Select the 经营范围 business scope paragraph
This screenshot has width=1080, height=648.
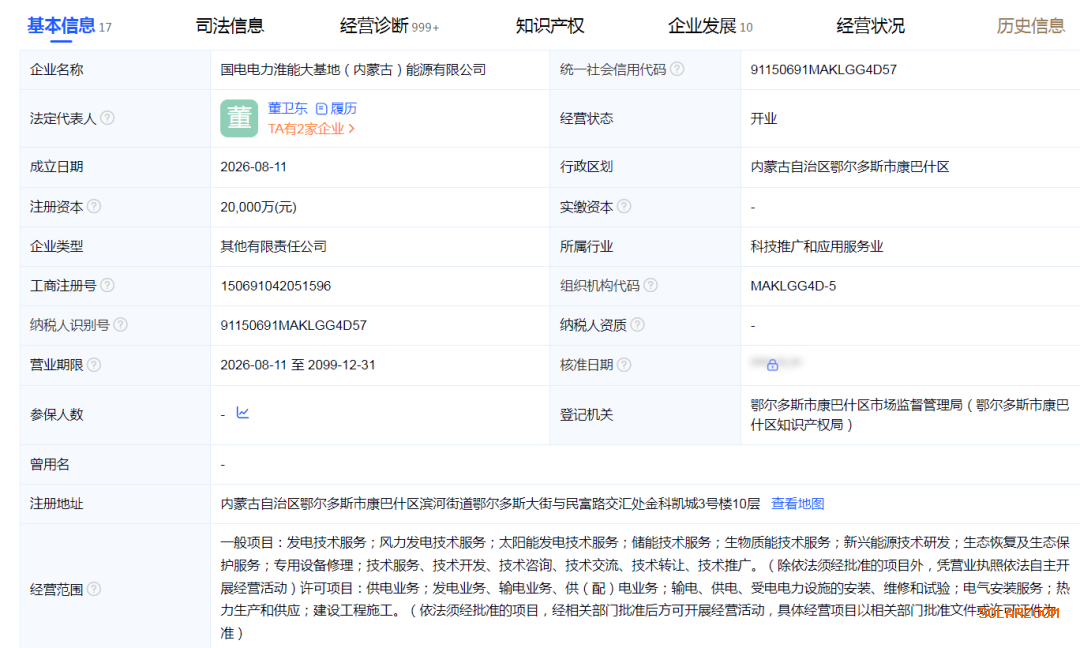point(645,587)
